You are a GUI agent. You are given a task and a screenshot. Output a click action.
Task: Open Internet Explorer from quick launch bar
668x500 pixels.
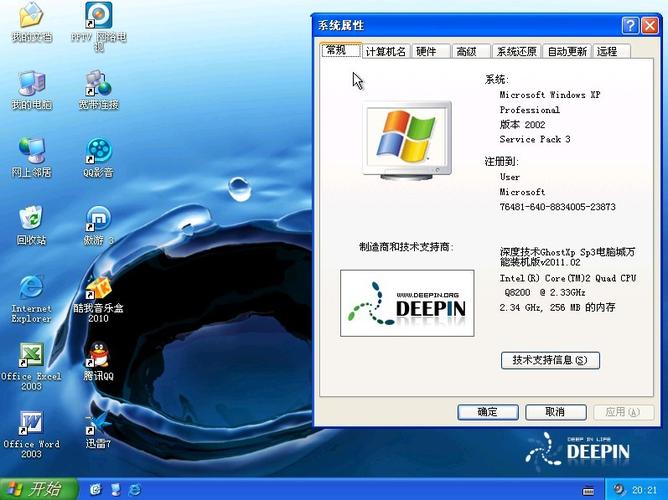coord(135,489)
